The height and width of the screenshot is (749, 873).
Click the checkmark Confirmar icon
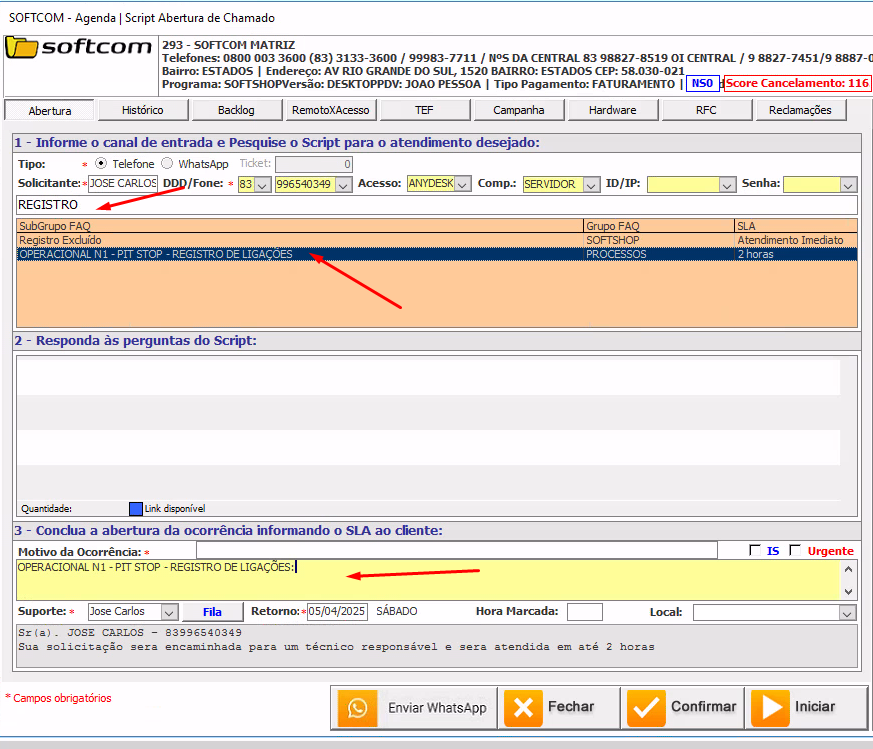(x=647, y=708)
